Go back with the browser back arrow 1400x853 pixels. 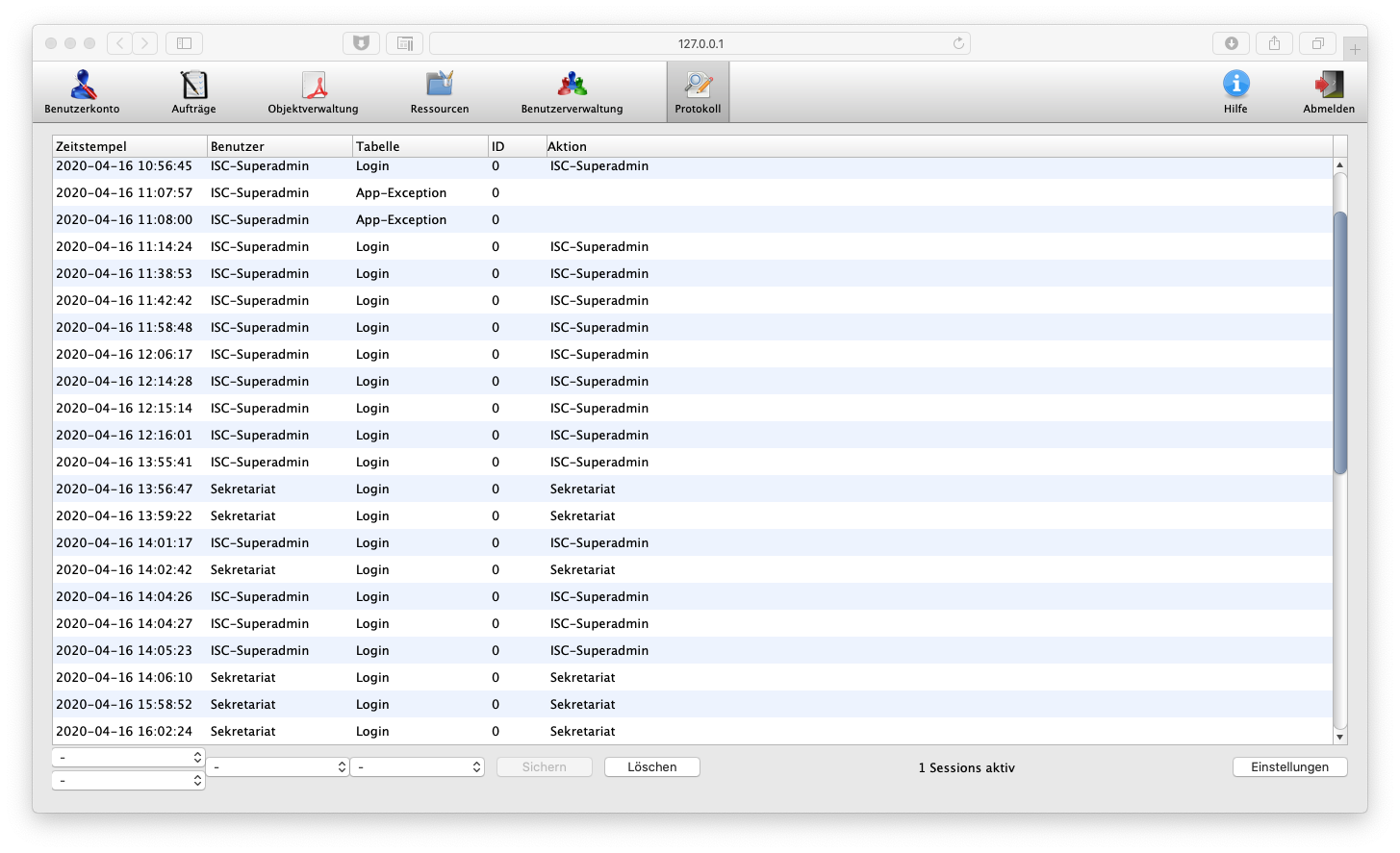120,43
